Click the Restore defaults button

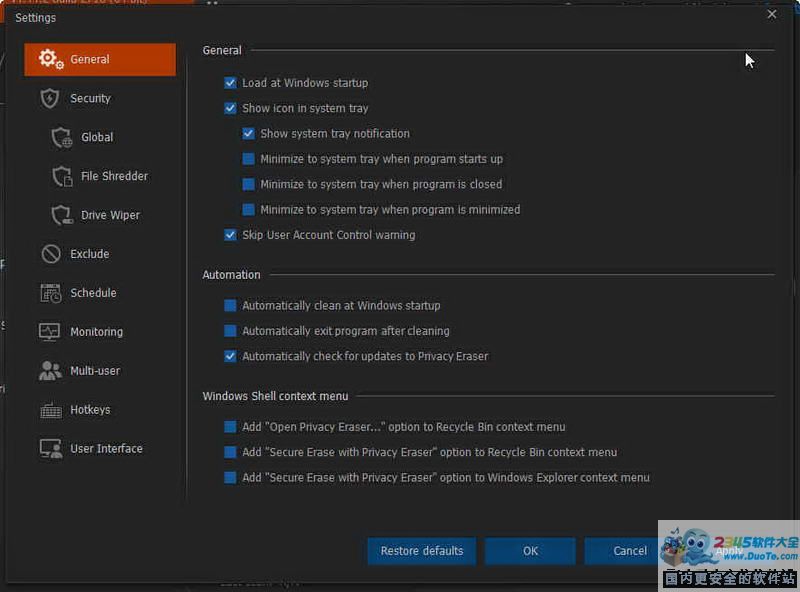(x=421, y=551)
